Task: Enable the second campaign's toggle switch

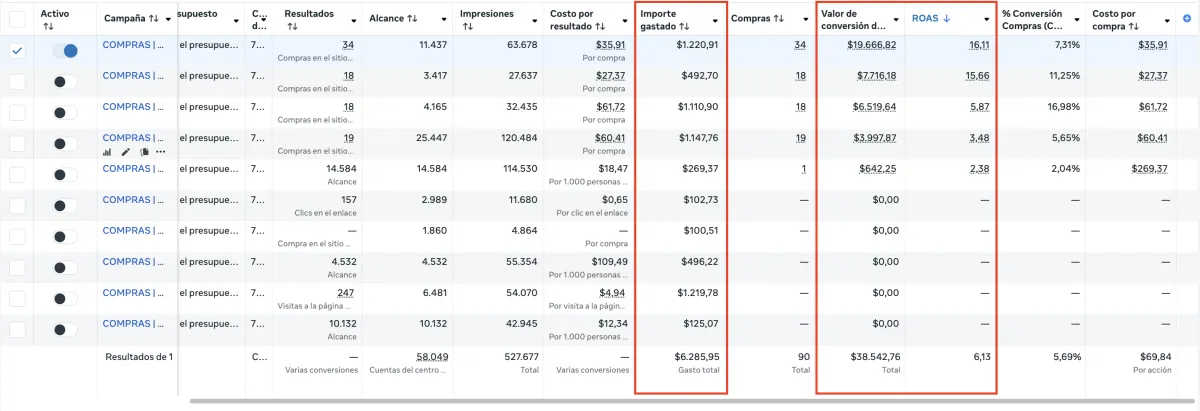Action: coord(65,82)
